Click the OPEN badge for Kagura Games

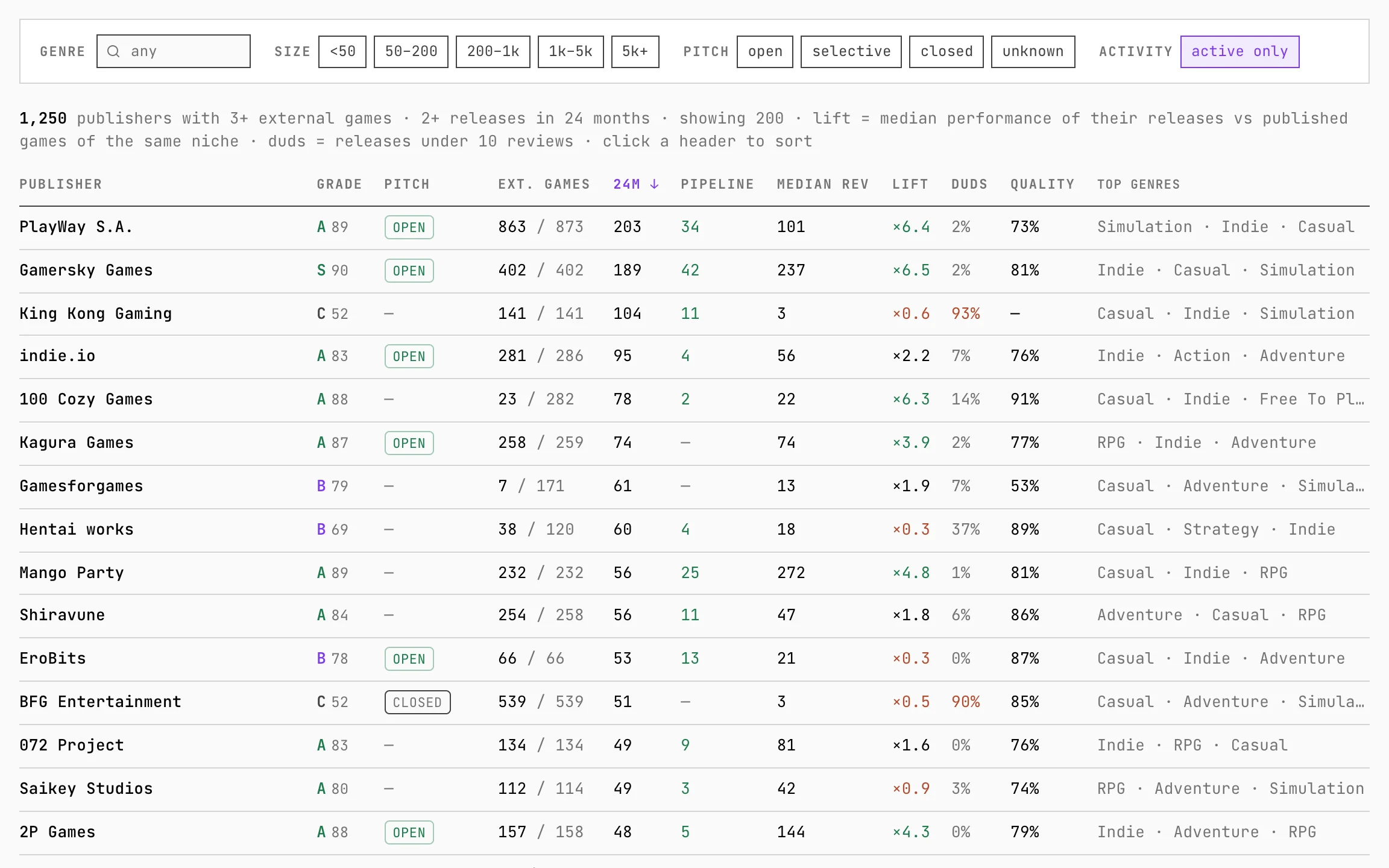(409, 443)
